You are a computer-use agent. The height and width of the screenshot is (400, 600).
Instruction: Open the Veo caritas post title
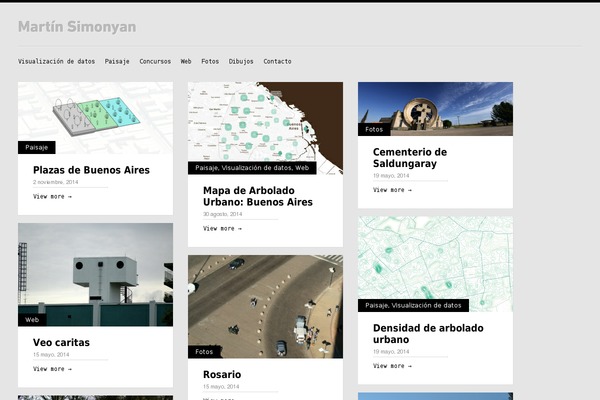tap(61, 342)
